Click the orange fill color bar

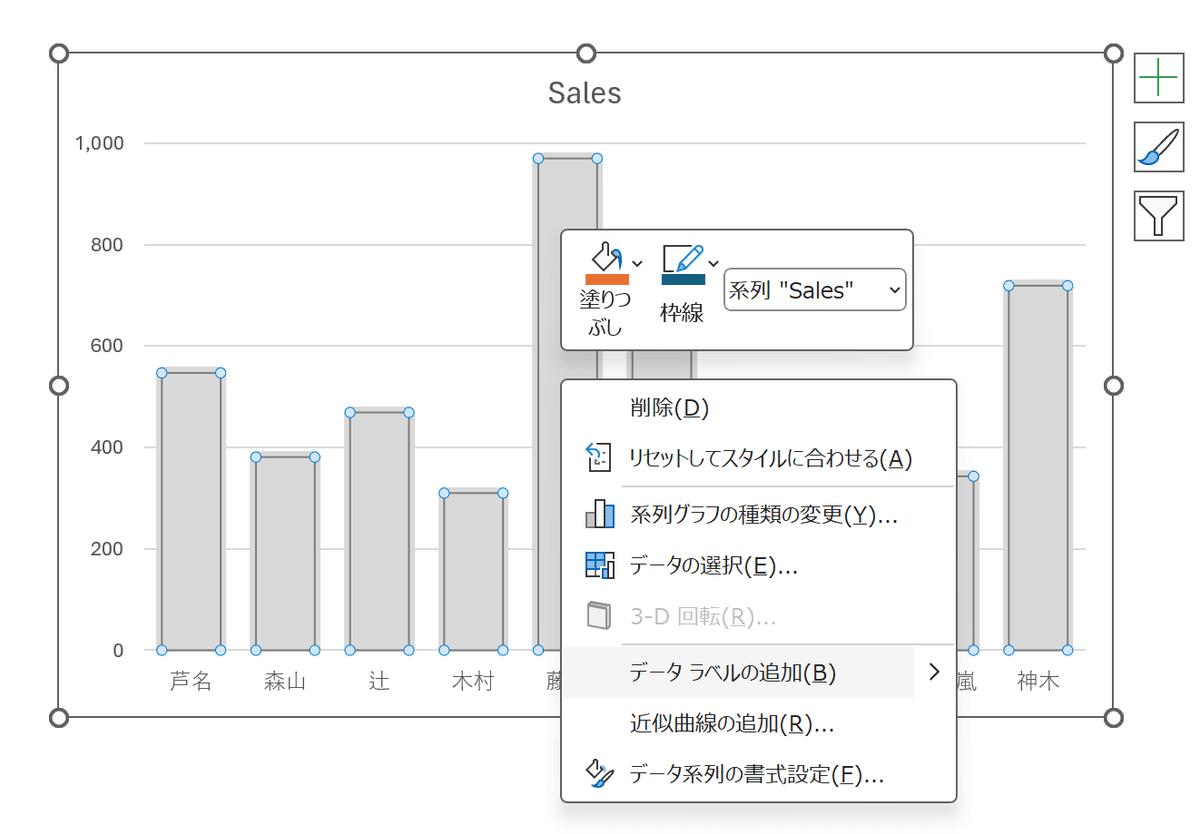click(x=607, y=280)
